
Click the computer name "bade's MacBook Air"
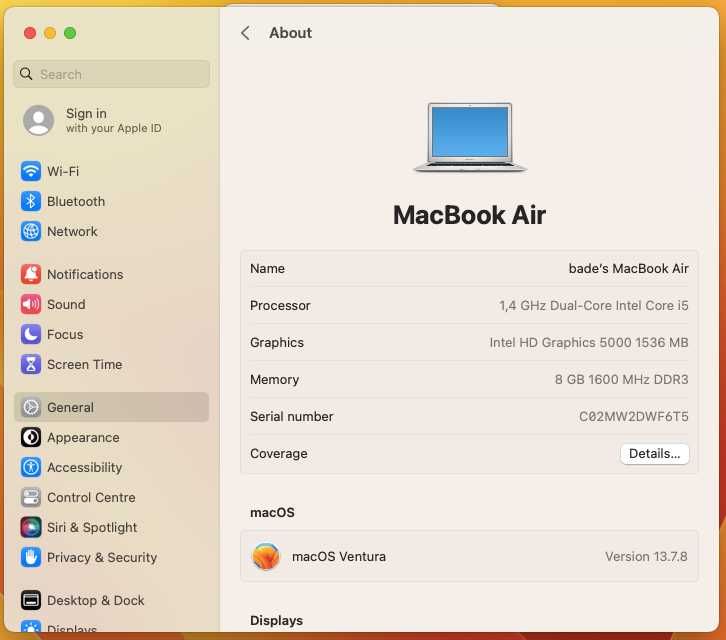[x=628, y=269]
